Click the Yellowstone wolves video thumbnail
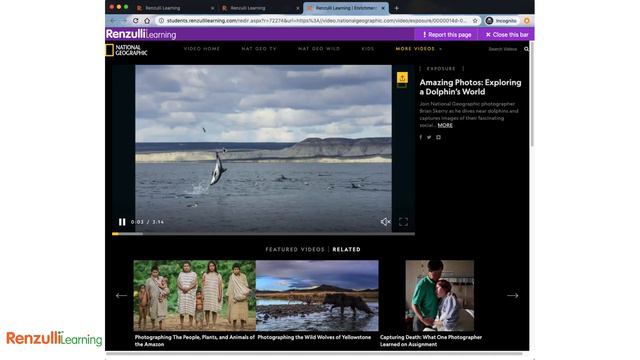The height and width of the screenshot is (360, 640). [x=317, y=296]
